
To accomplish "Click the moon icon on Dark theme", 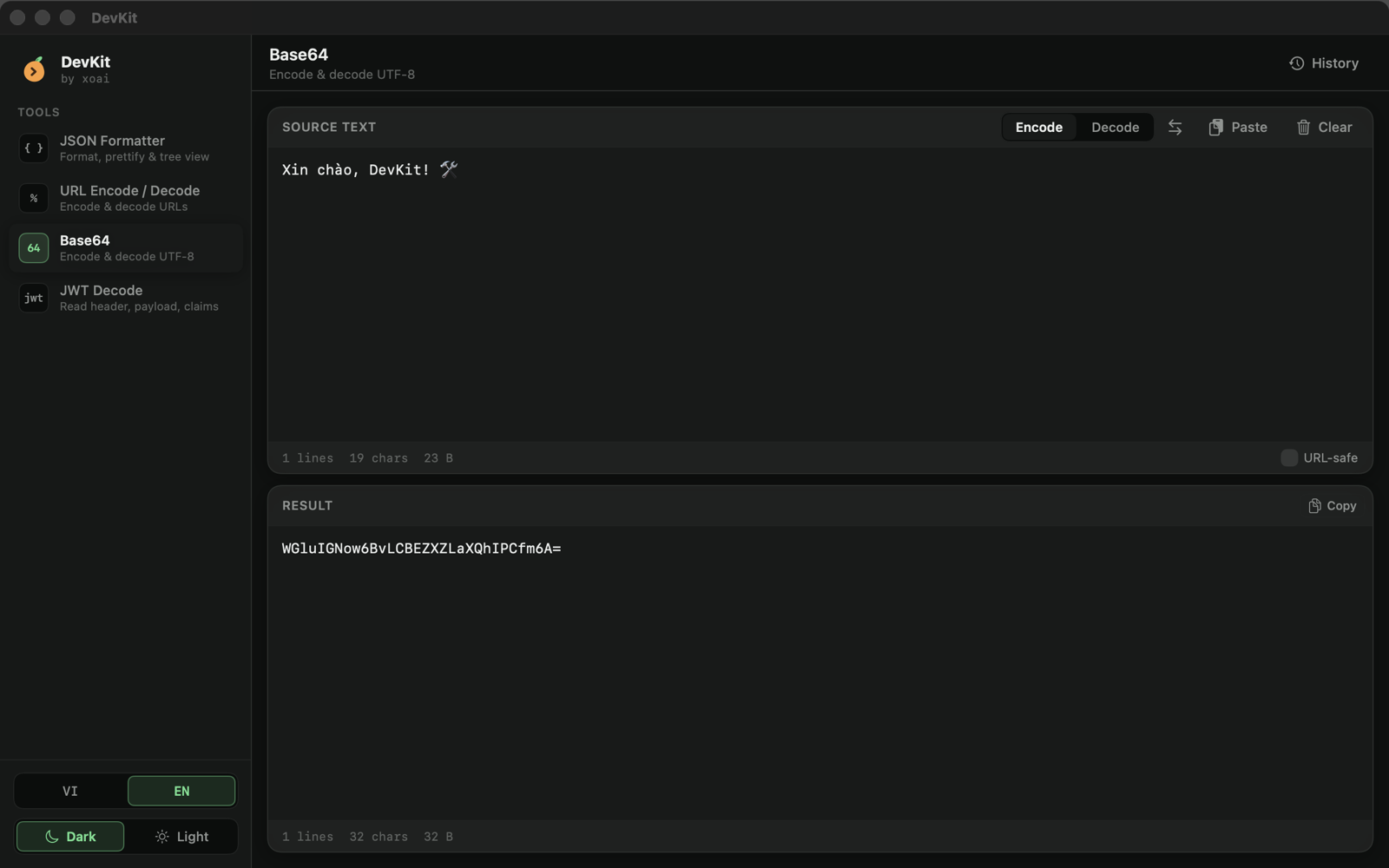I will [52, 837].
